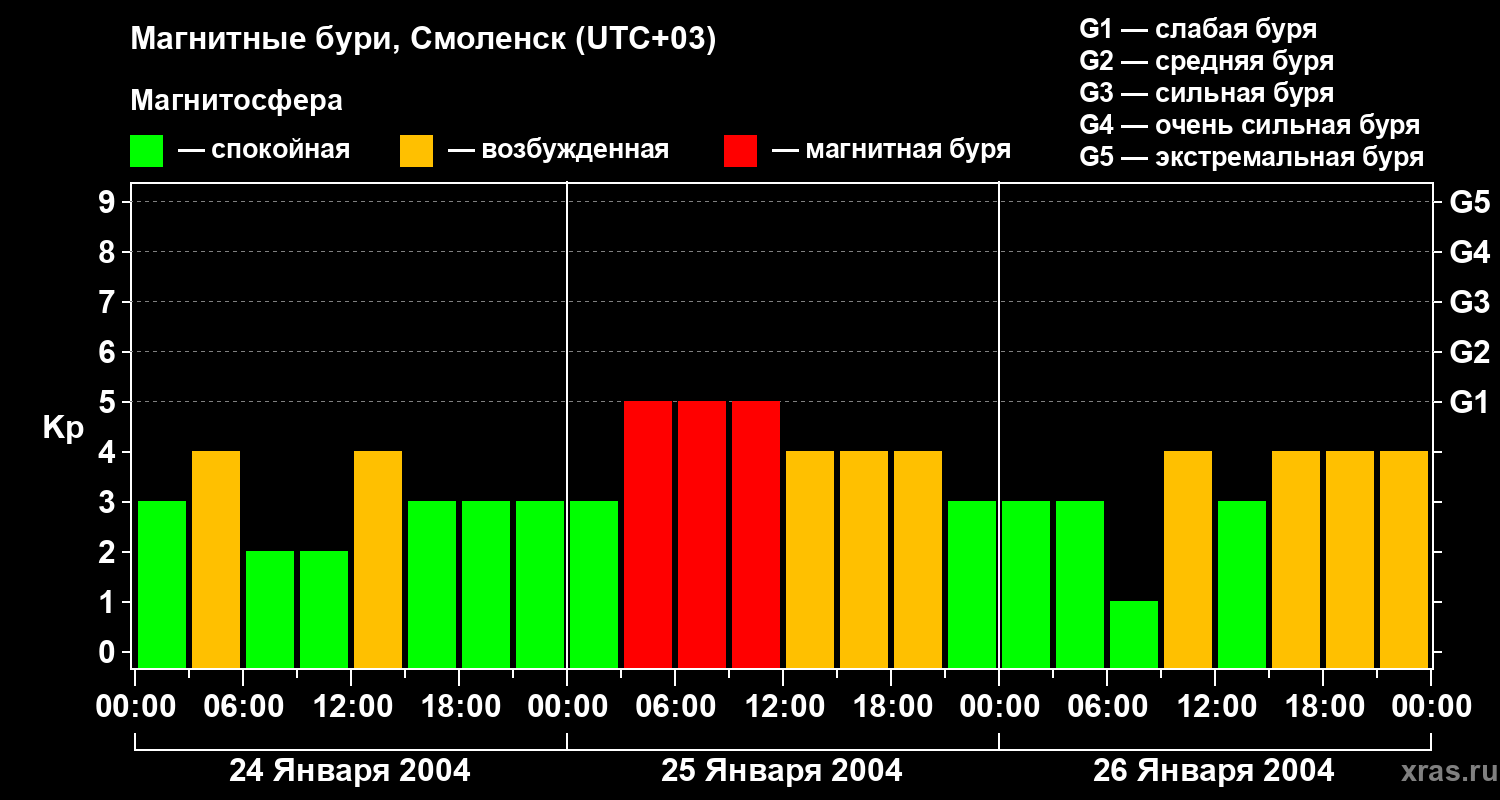
Task: Click the final orange bar ending 26 Января
Action: click(1404, 559)
